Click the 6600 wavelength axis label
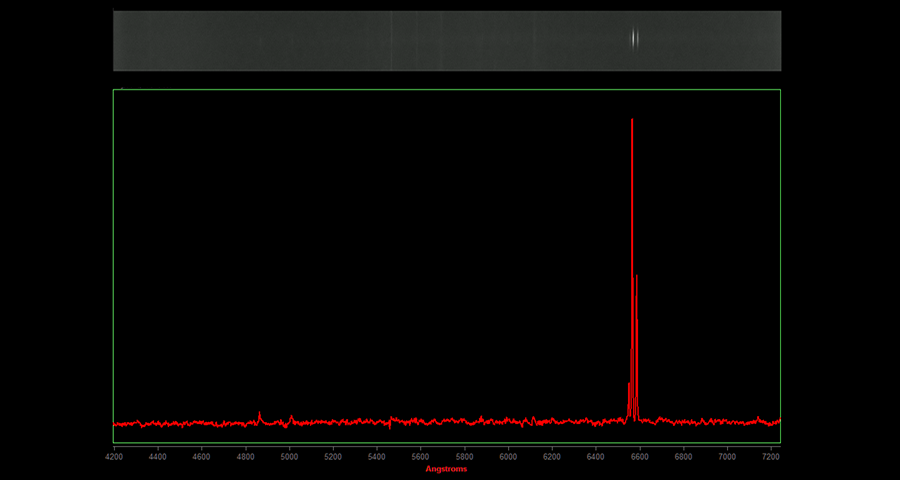 [640, 457]
